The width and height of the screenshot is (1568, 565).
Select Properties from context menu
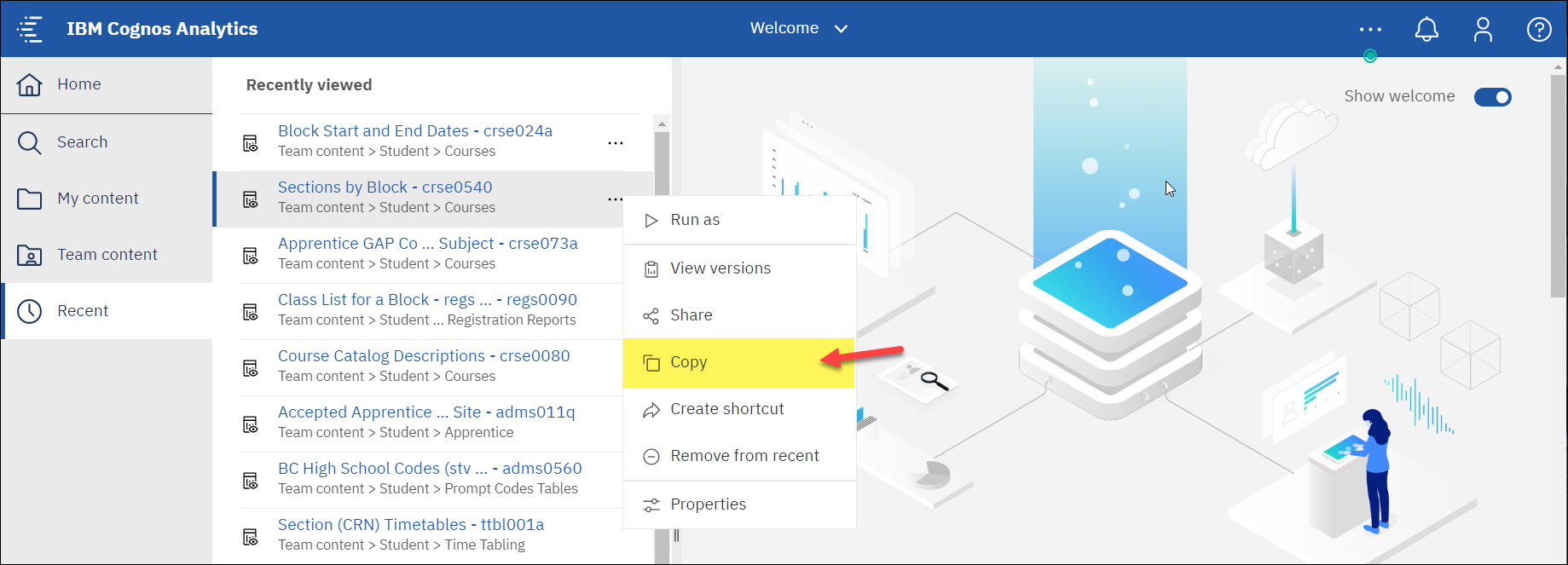tap(739, 504)
